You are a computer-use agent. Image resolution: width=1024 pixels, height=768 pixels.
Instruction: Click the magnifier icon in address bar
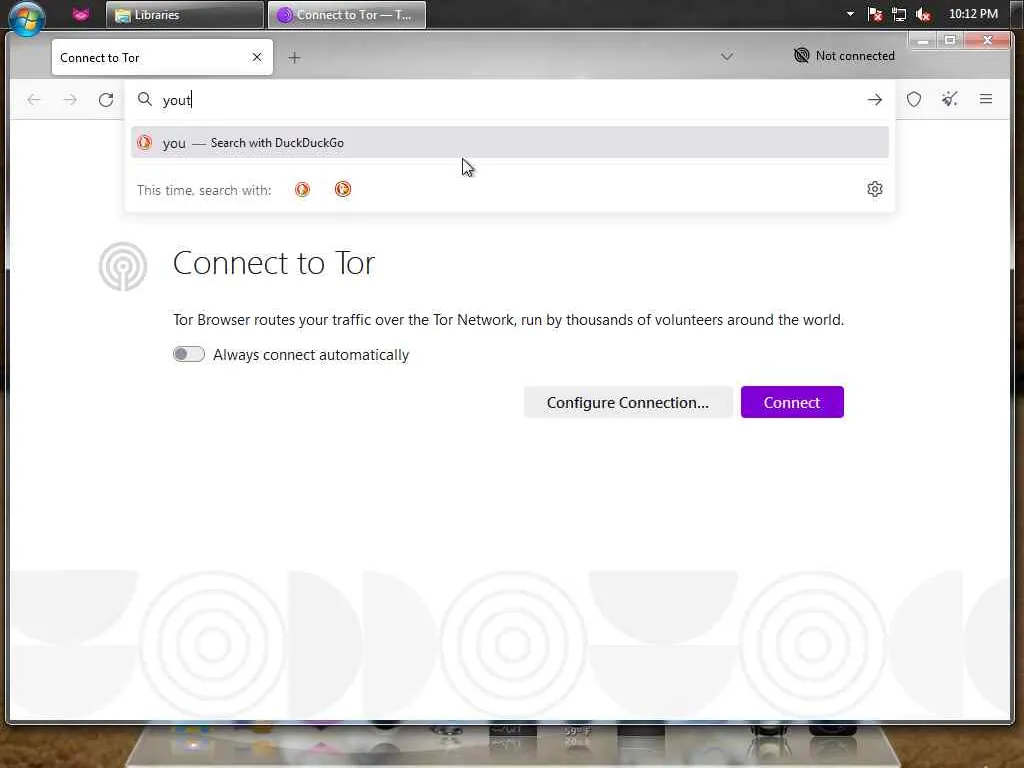(x=145, y=99)
